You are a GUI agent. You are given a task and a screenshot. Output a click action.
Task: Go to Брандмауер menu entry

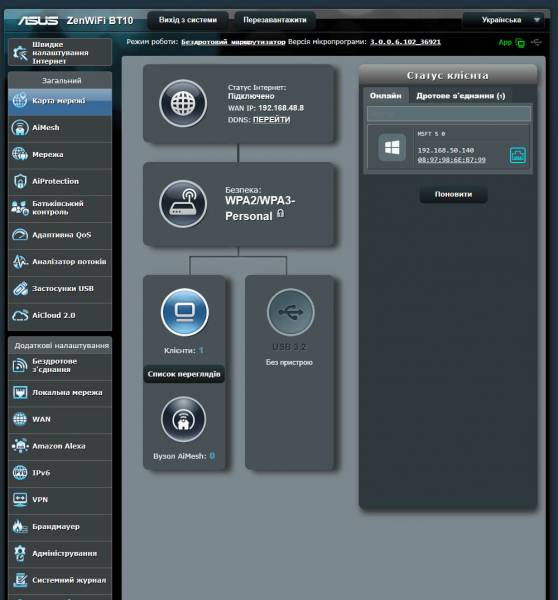(60, 527)
